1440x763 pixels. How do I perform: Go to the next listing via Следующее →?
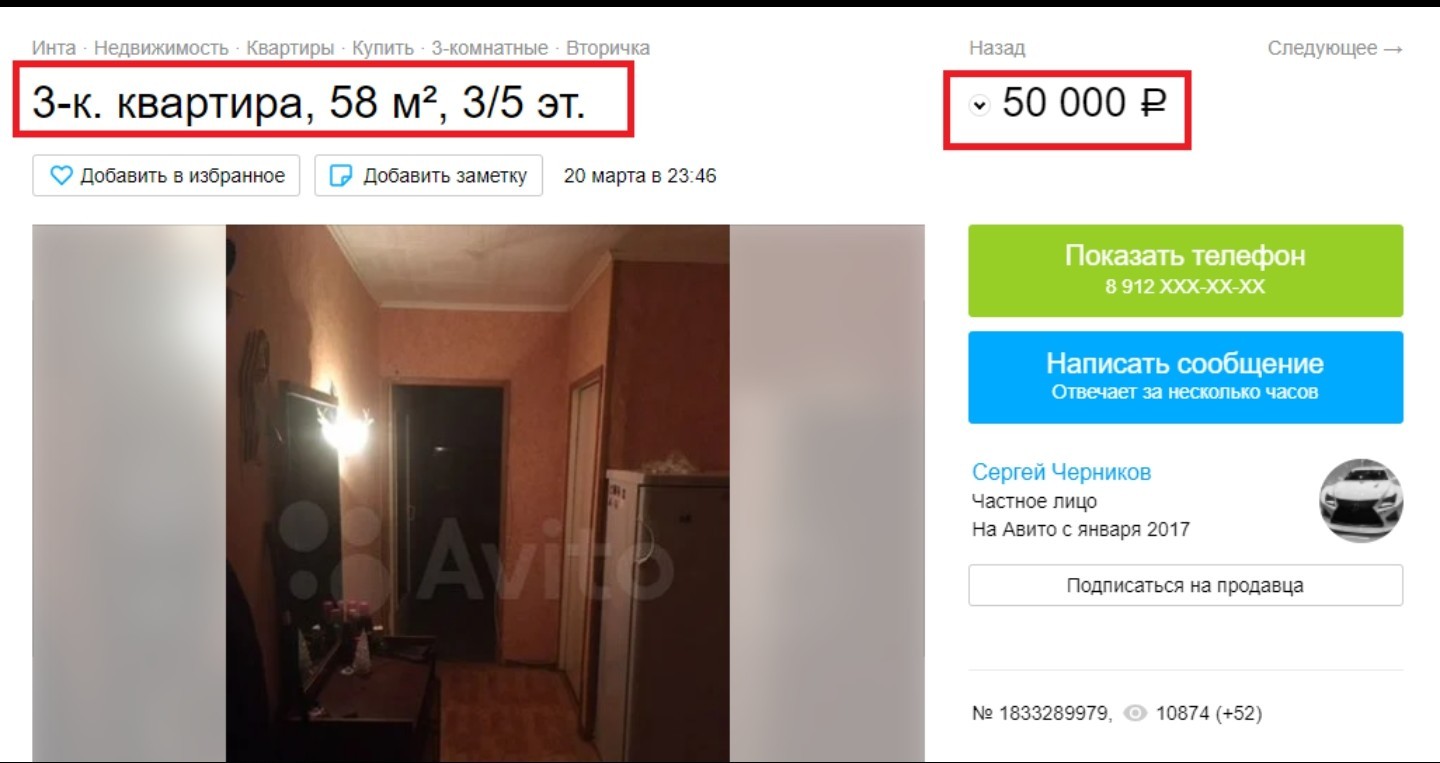[1336, 48]
